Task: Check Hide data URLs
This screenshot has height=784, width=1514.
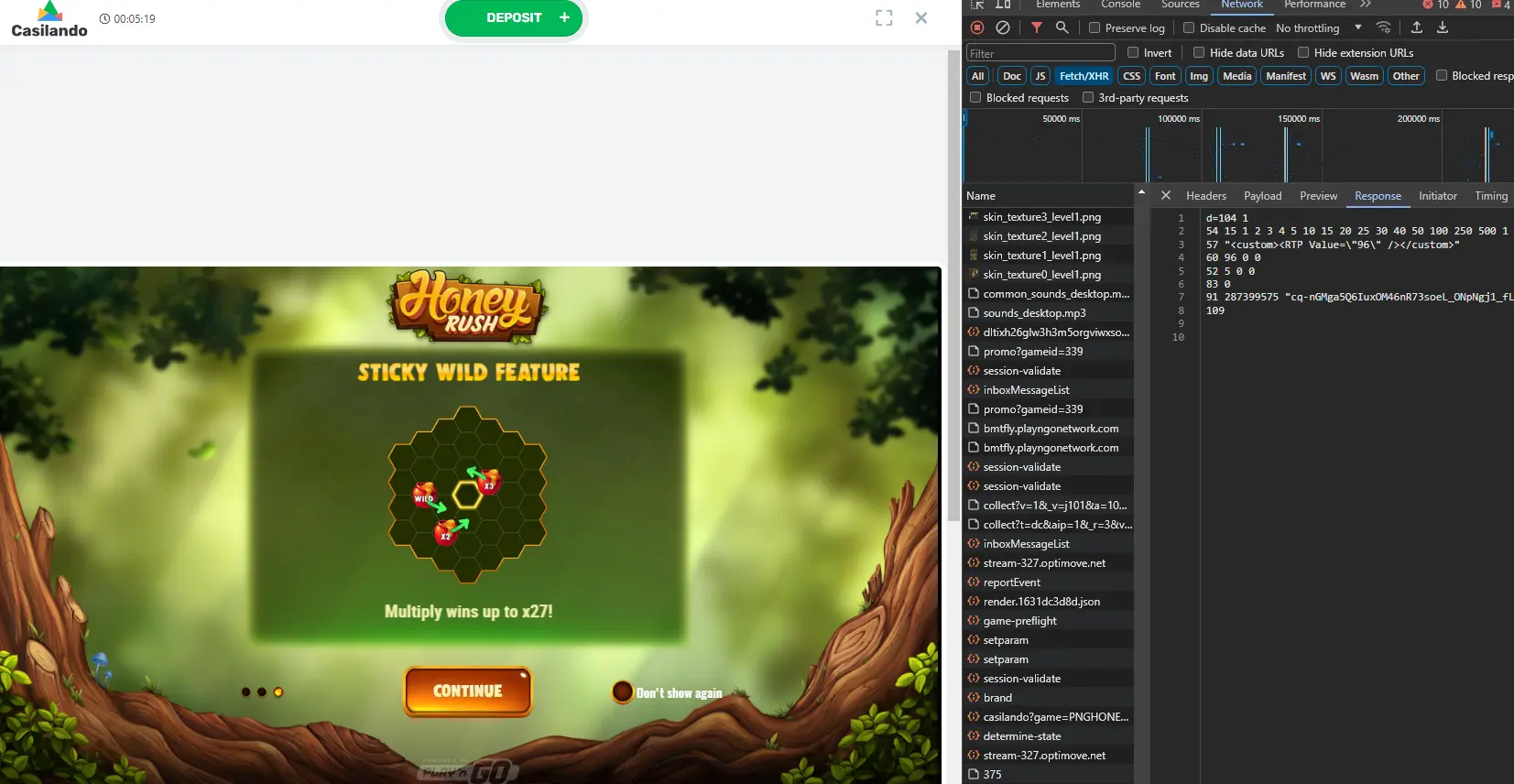Action: pyautogui.click(x=1199, y=52)
